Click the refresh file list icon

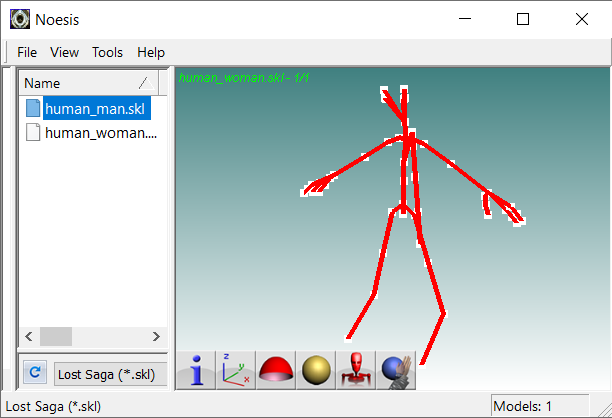(x=34, y=373)
